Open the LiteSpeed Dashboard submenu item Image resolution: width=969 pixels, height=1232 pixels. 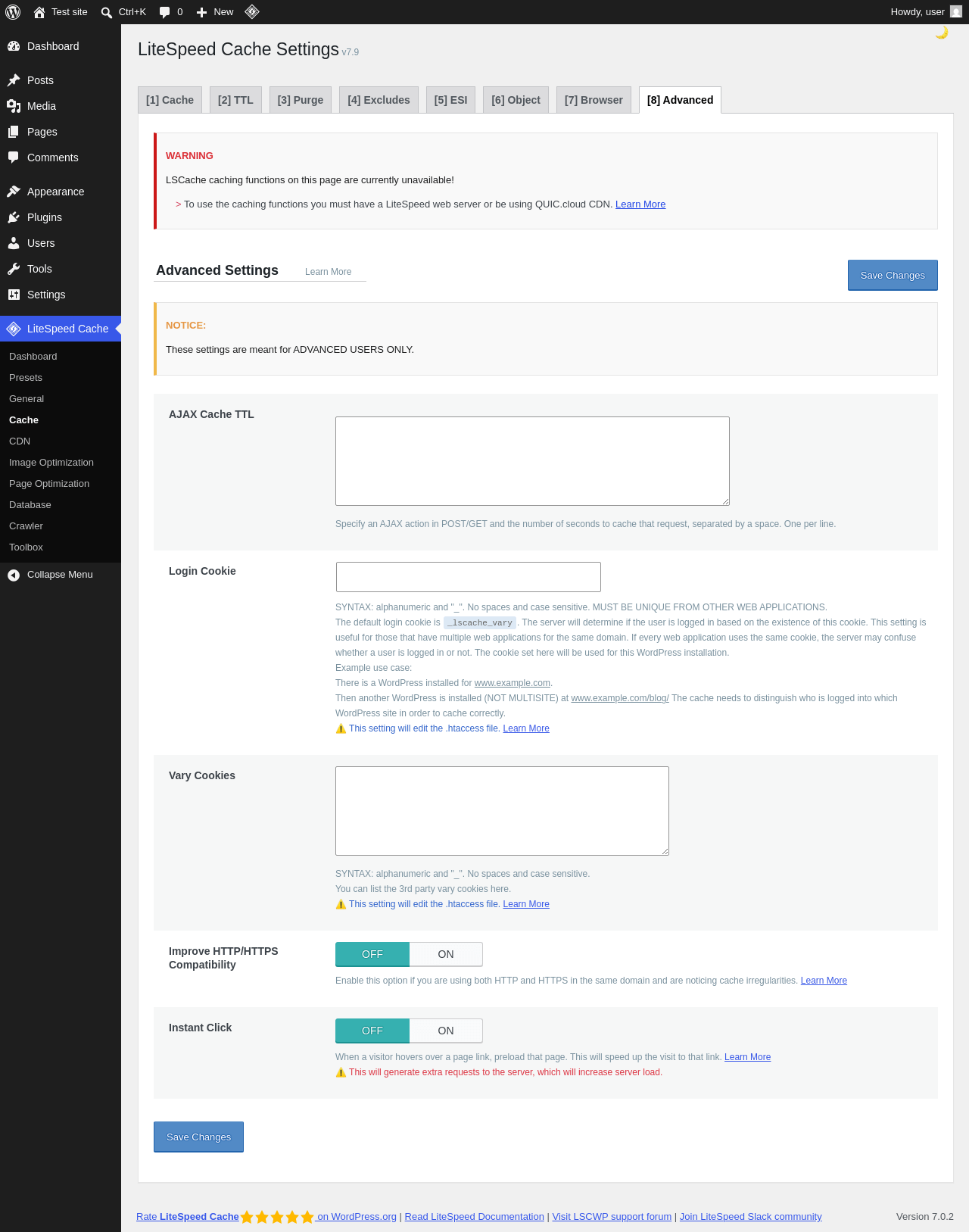33,357
